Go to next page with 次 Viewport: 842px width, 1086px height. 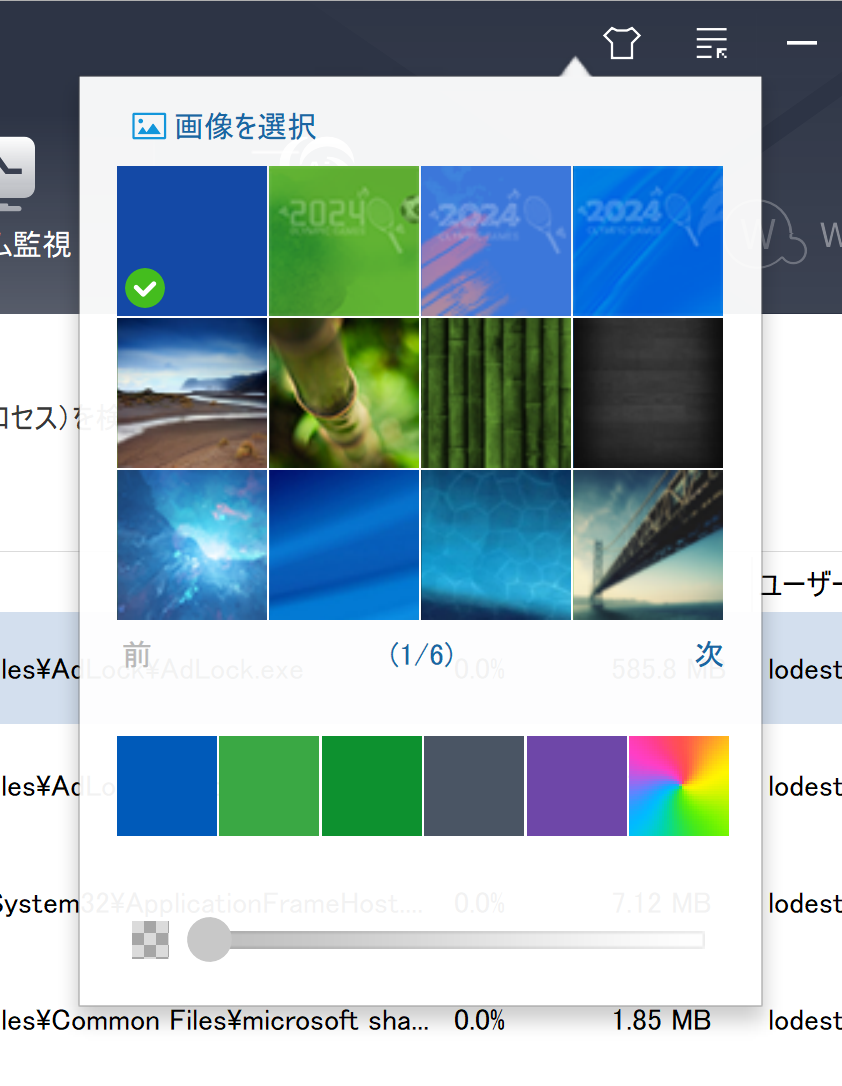pos(709,655)
